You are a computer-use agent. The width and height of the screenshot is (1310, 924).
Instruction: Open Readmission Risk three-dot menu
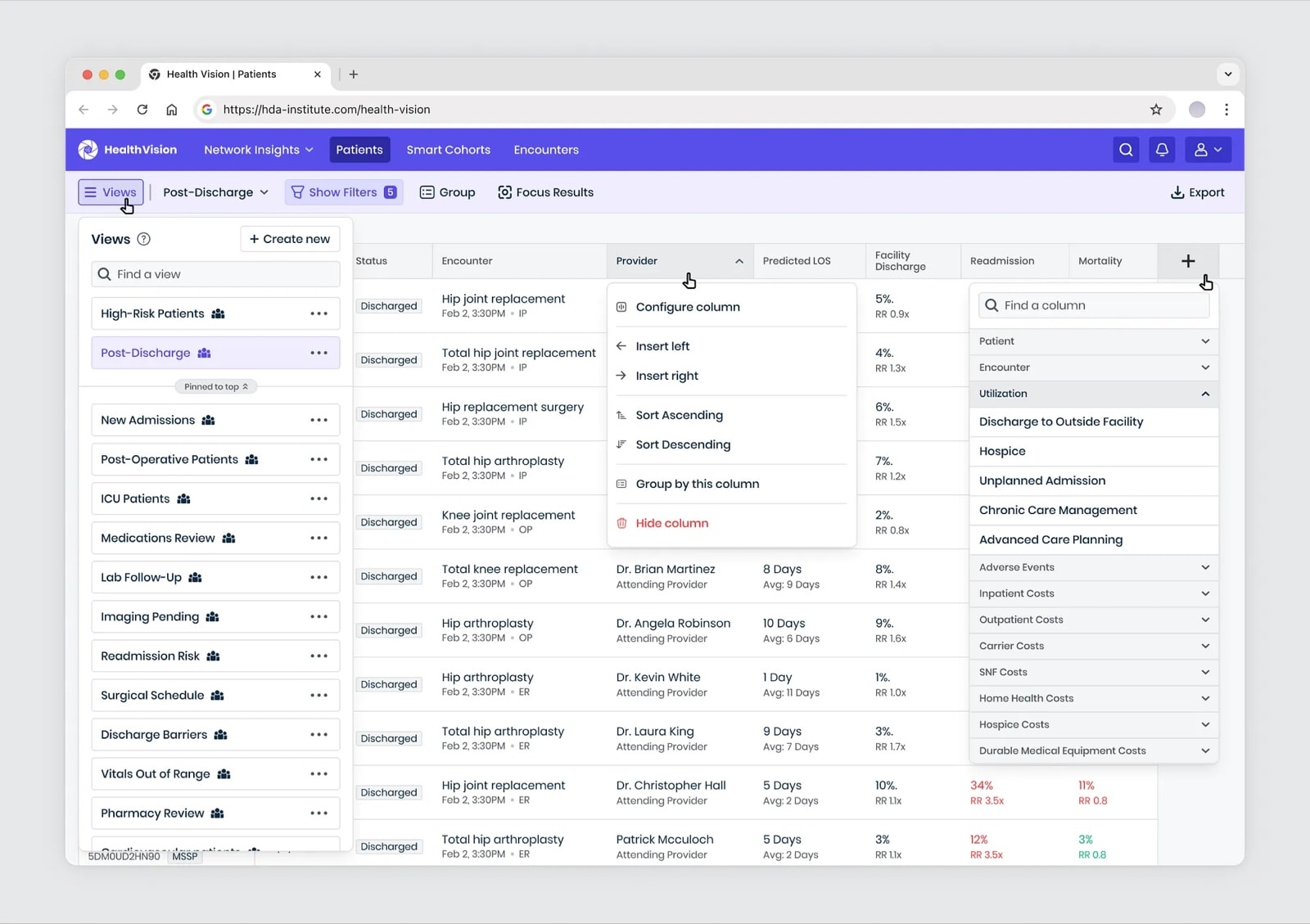pyautogui.click(x=318, y=656)
